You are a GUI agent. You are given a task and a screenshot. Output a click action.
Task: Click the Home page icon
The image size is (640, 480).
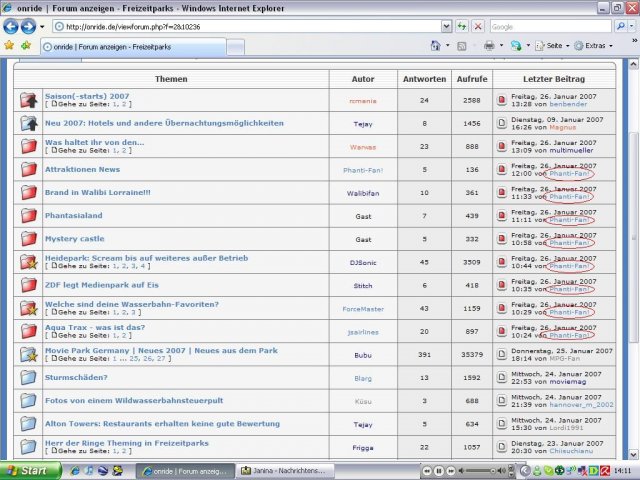(436, 46)
